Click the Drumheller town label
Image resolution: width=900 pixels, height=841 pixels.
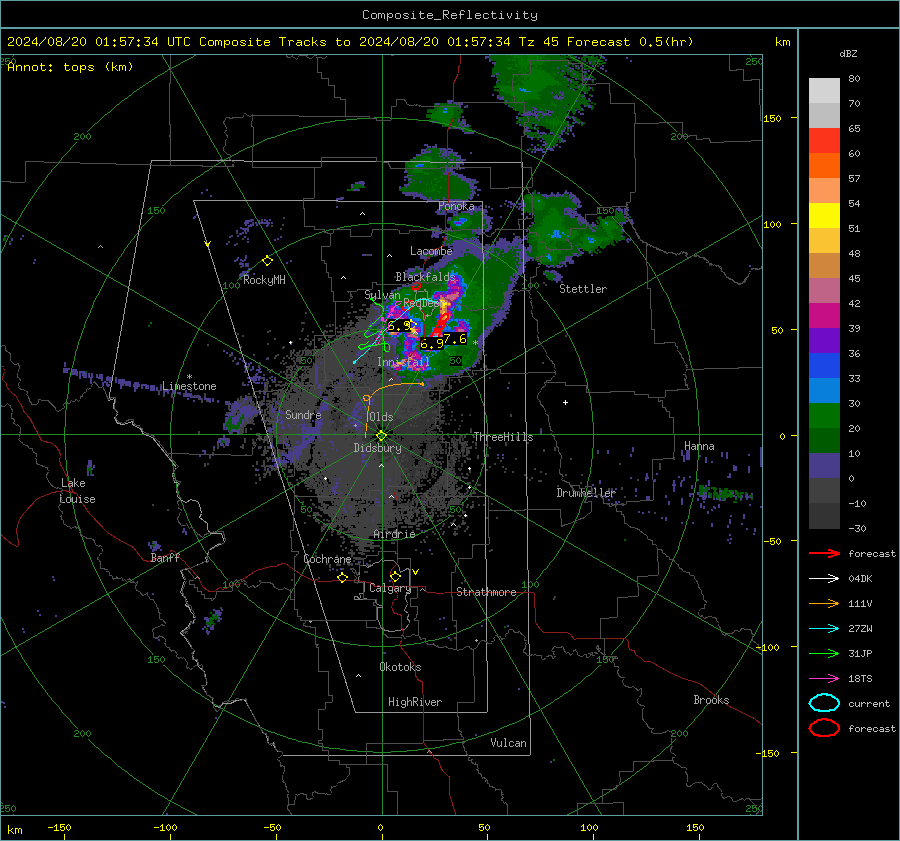[x=586, y=493]
